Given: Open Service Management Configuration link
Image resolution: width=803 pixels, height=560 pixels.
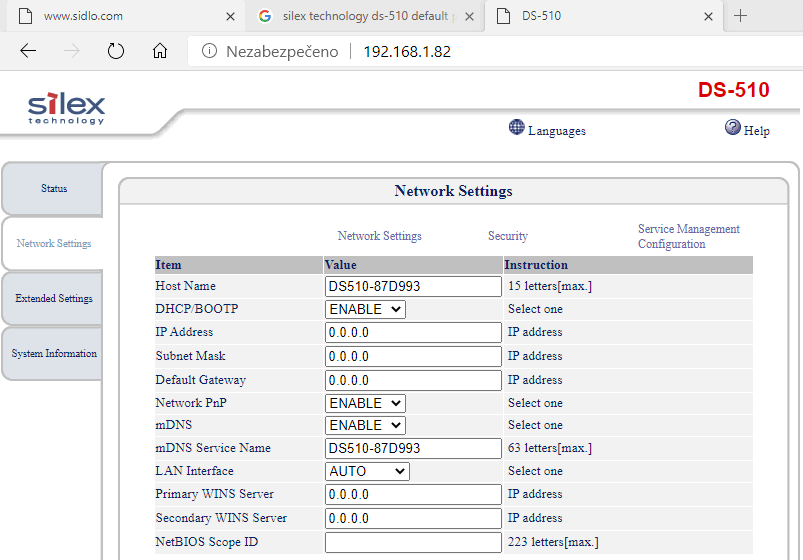Looking at the screenshot, I should click(688, 236).
